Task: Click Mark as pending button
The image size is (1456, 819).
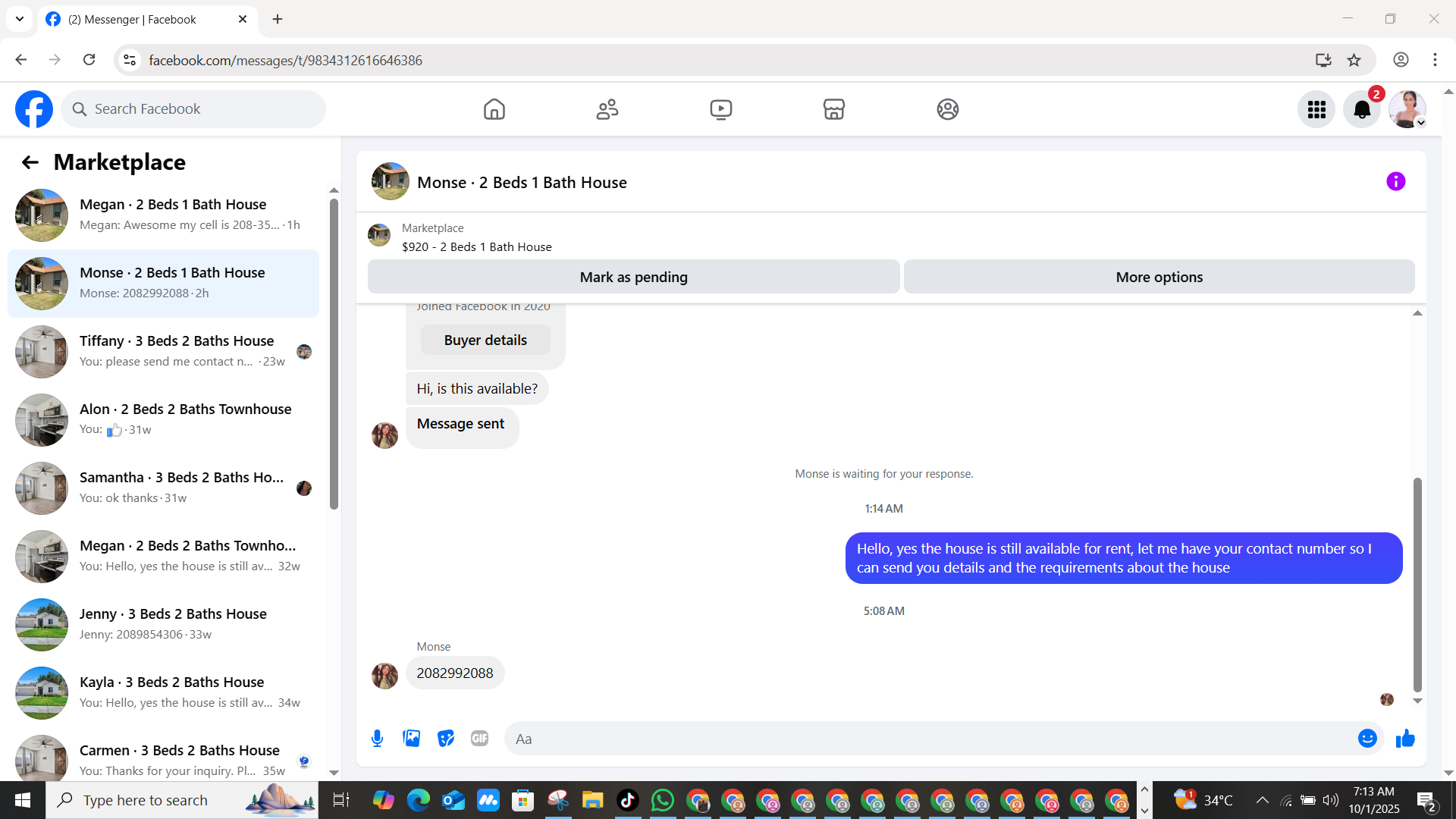Action: [634, 277]
